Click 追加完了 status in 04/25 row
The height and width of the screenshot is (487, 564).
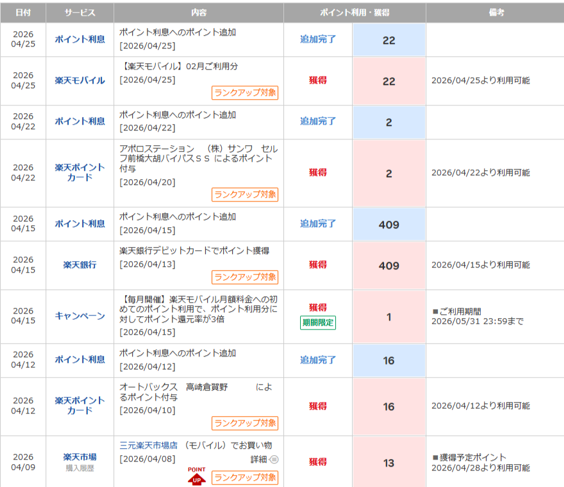point(318,39)
